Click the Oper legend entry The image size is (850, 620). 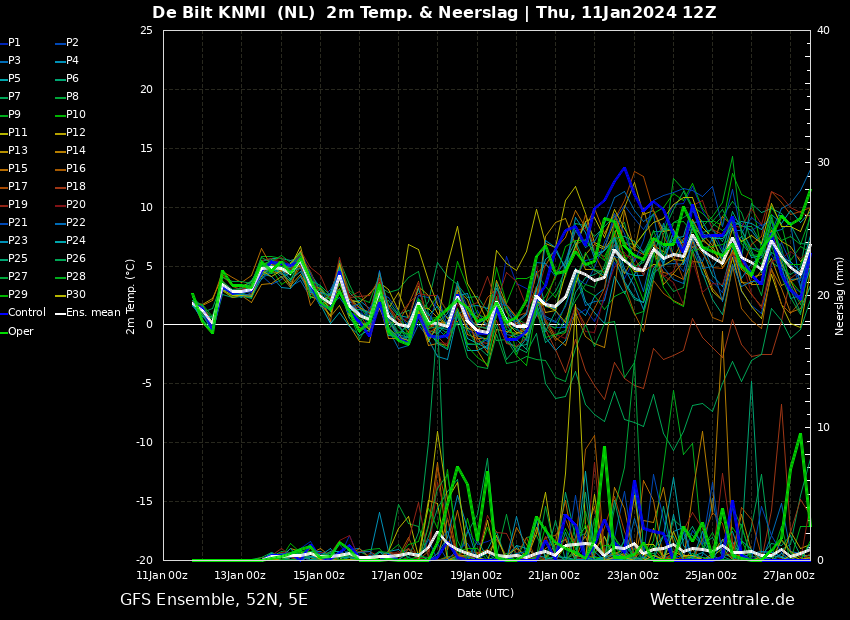pyautogui.click(x=17, y=331)
